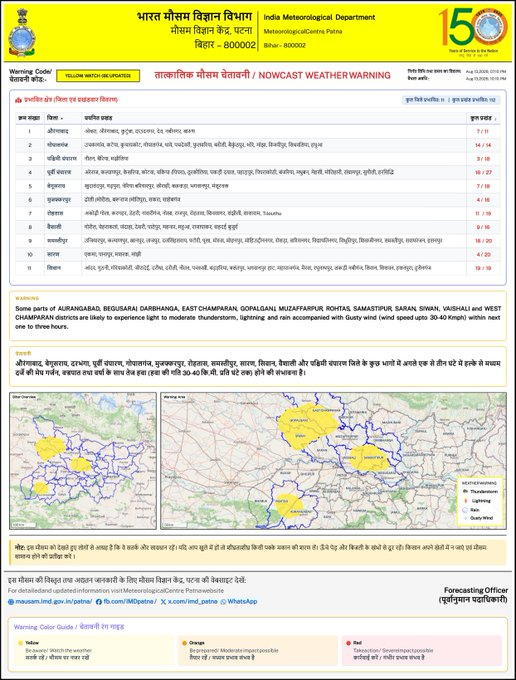The image size is (516, 680).
Task: Click the India Meteorological Department heading
Action: pyautogui.click(x=319, y=18)
